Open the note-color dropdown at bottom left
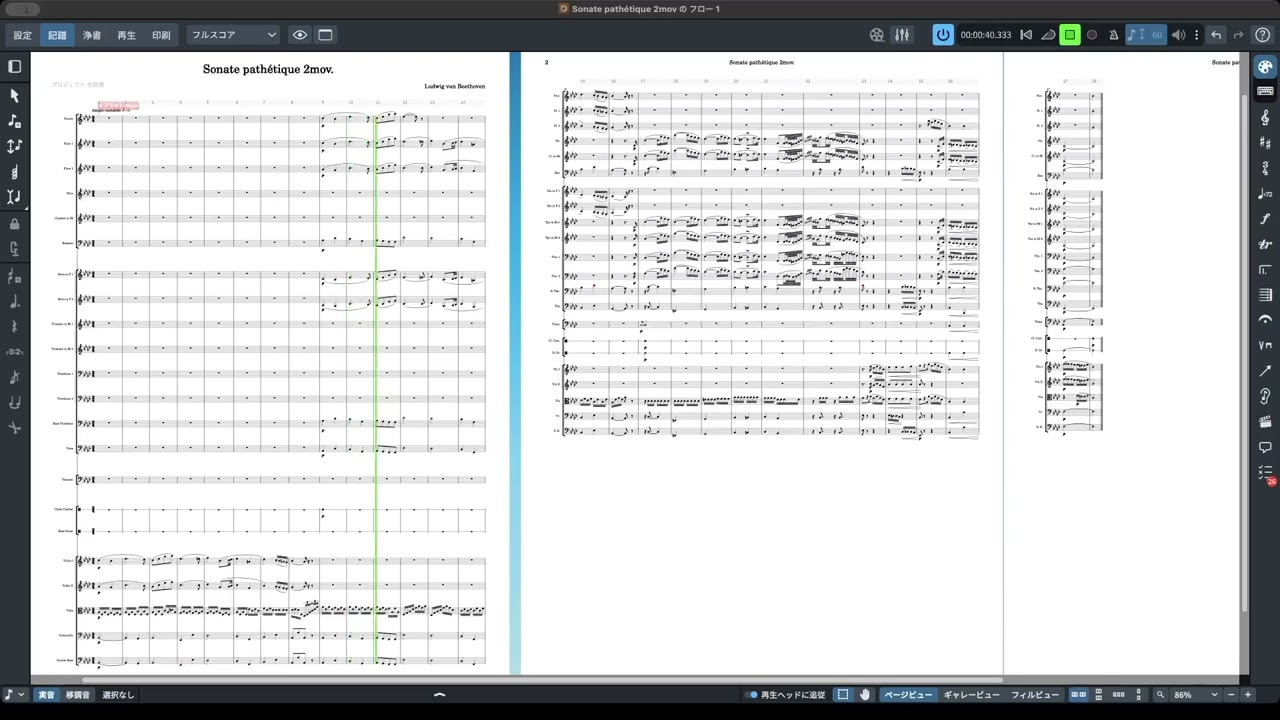The height and width of the screenshot is (720, 1280). pyautogui.click(x=14, y=694)
